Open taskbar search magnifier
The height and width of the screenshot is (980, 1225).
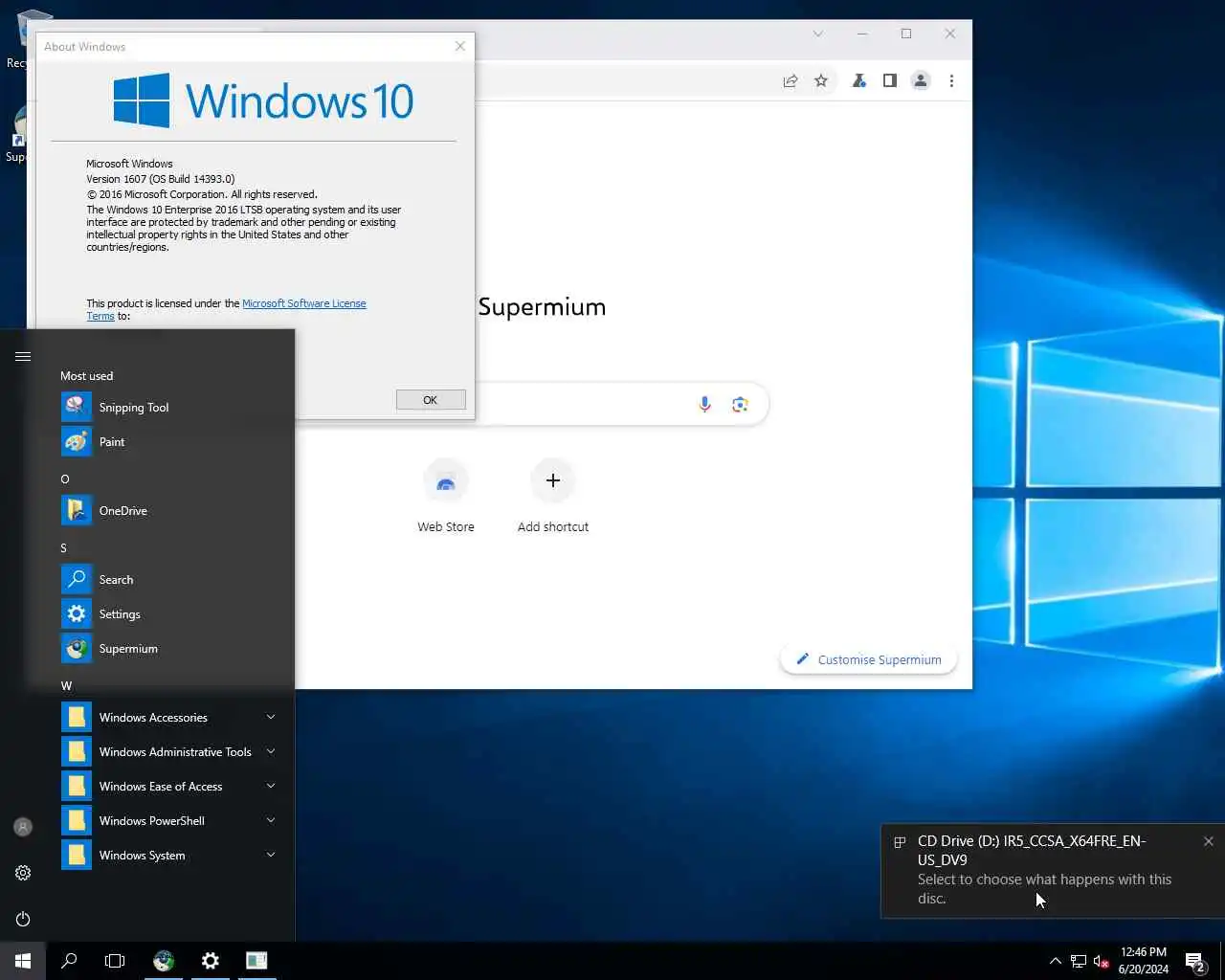[x=69, y=961]
